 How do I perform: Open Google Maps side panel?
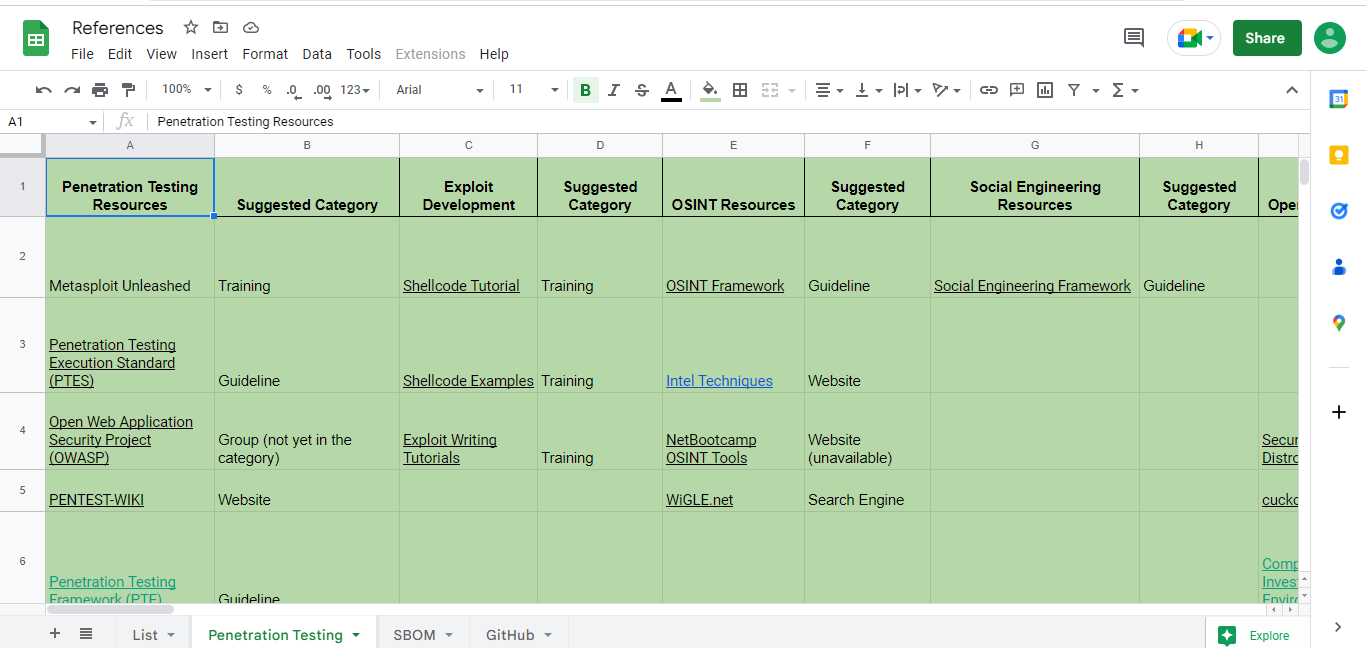pos(1339,323)
